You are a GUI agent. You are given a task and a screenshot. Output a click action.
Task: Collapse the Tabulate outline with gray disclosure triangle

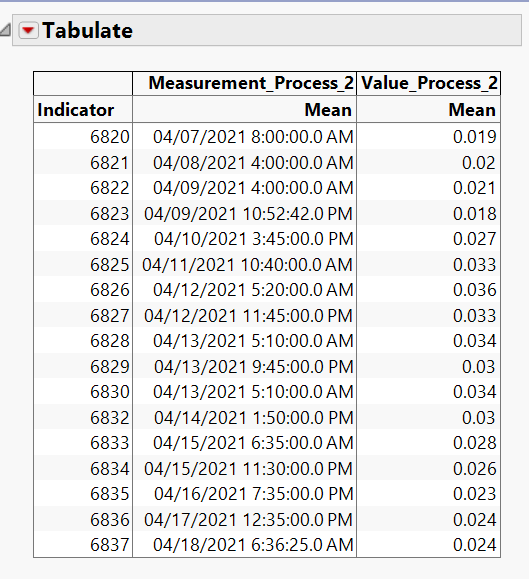coord(5,30)
